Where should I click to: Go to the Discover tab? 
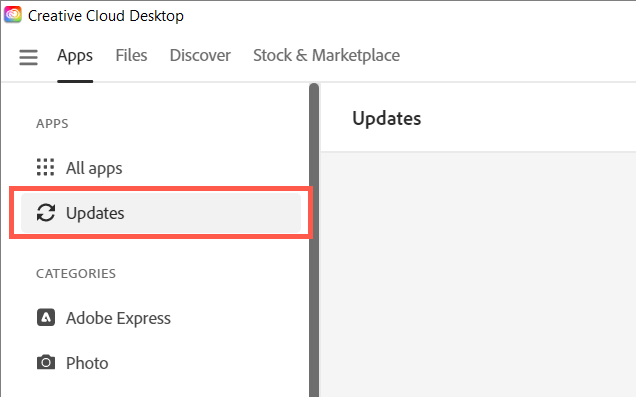pyautogui.click(x=200, y=55)
